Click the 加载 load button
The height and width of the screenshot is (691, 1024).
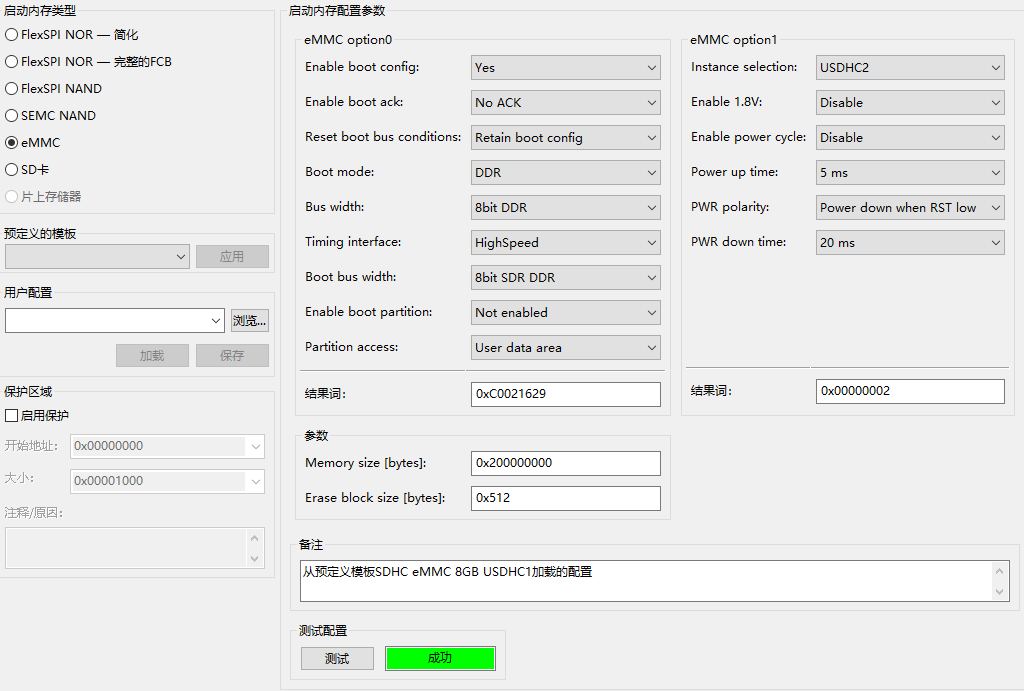(152, 355)
